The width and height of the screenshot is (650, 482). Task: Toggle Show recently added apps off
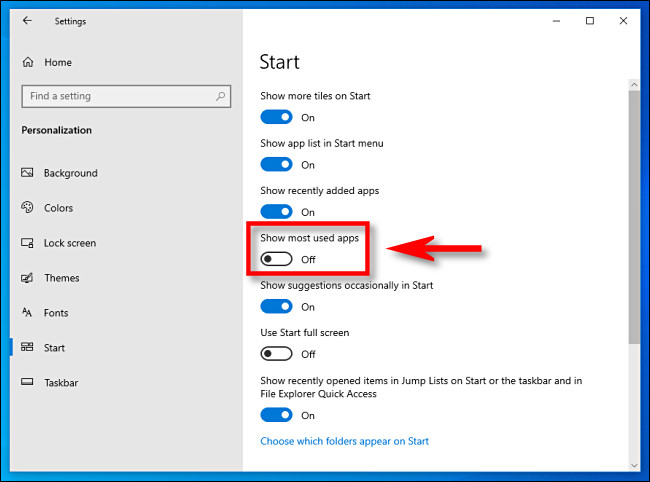[276, 212]
